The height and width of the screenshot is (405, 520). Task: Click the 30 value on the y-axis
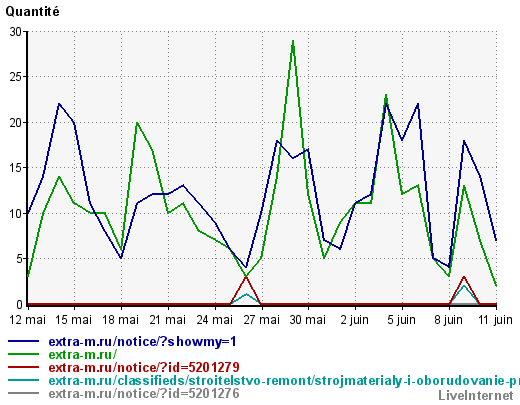[x=15, y=32]
